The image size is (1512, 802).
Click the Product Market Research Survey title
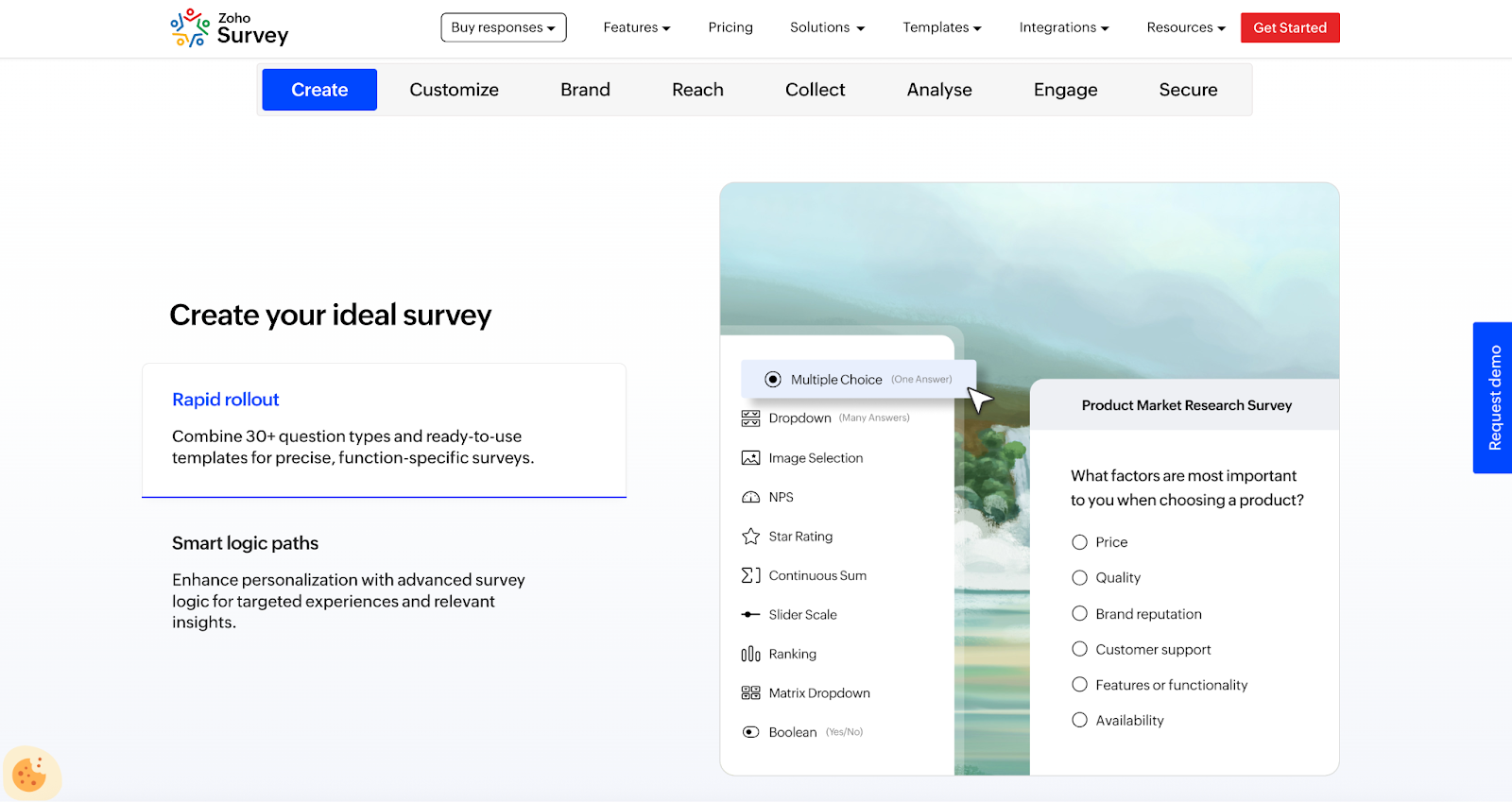coord(1187,405)
